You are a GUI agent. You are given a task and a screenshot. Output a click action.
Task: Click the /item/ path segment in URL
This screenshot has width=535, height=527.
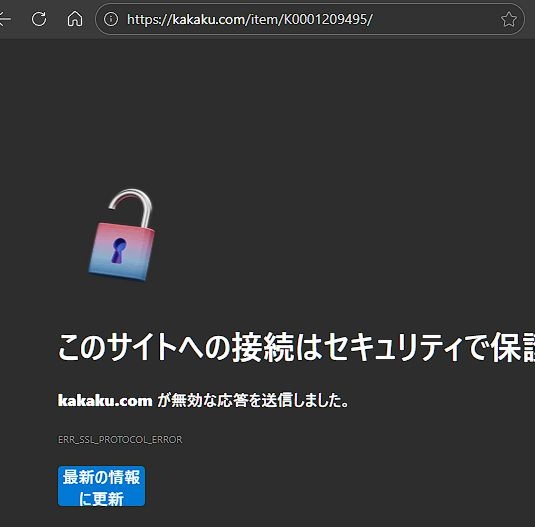[265, 19]
